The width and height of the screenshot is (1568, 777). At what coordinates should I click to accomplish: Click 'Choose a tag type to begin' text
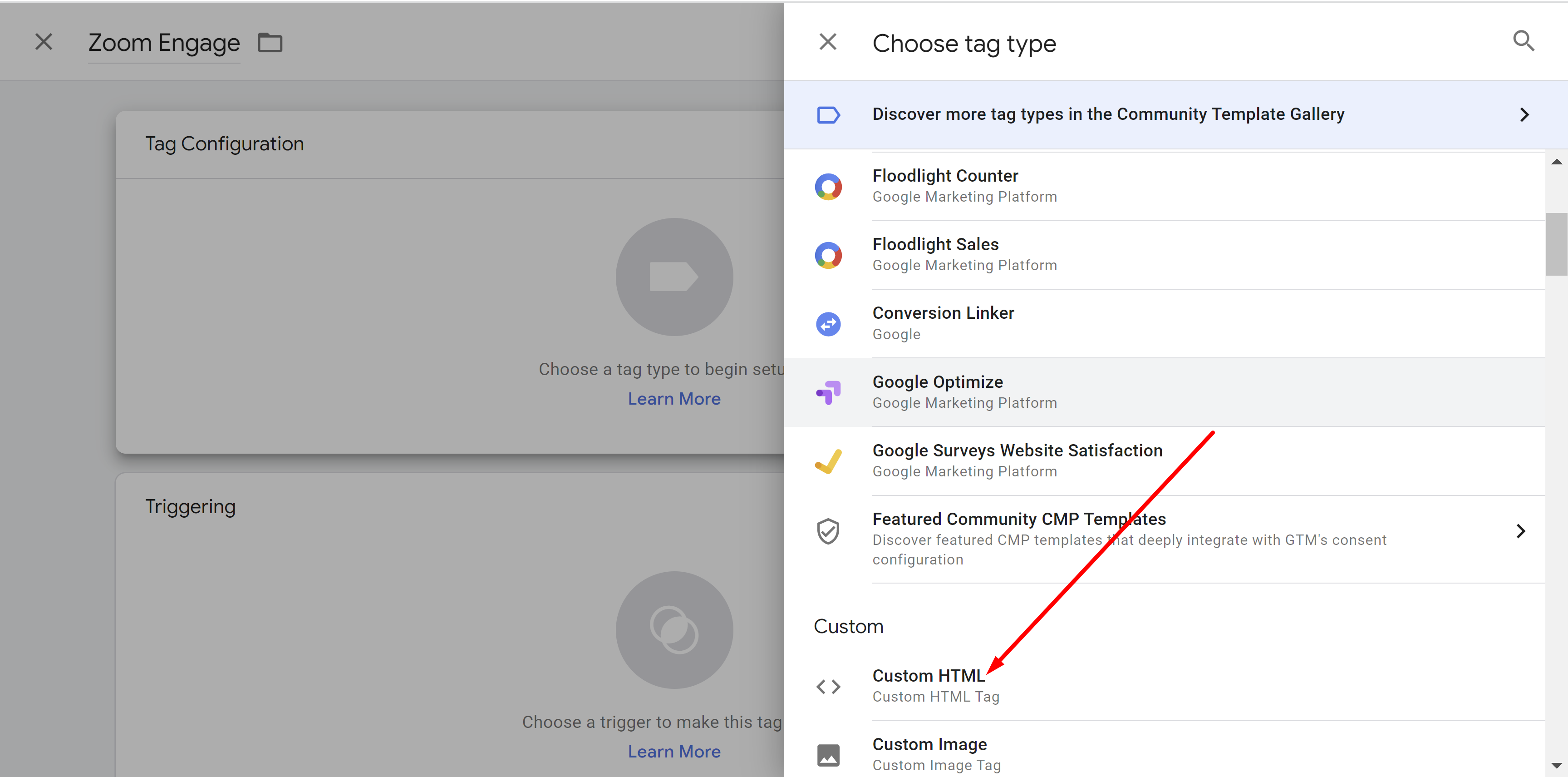662,369
